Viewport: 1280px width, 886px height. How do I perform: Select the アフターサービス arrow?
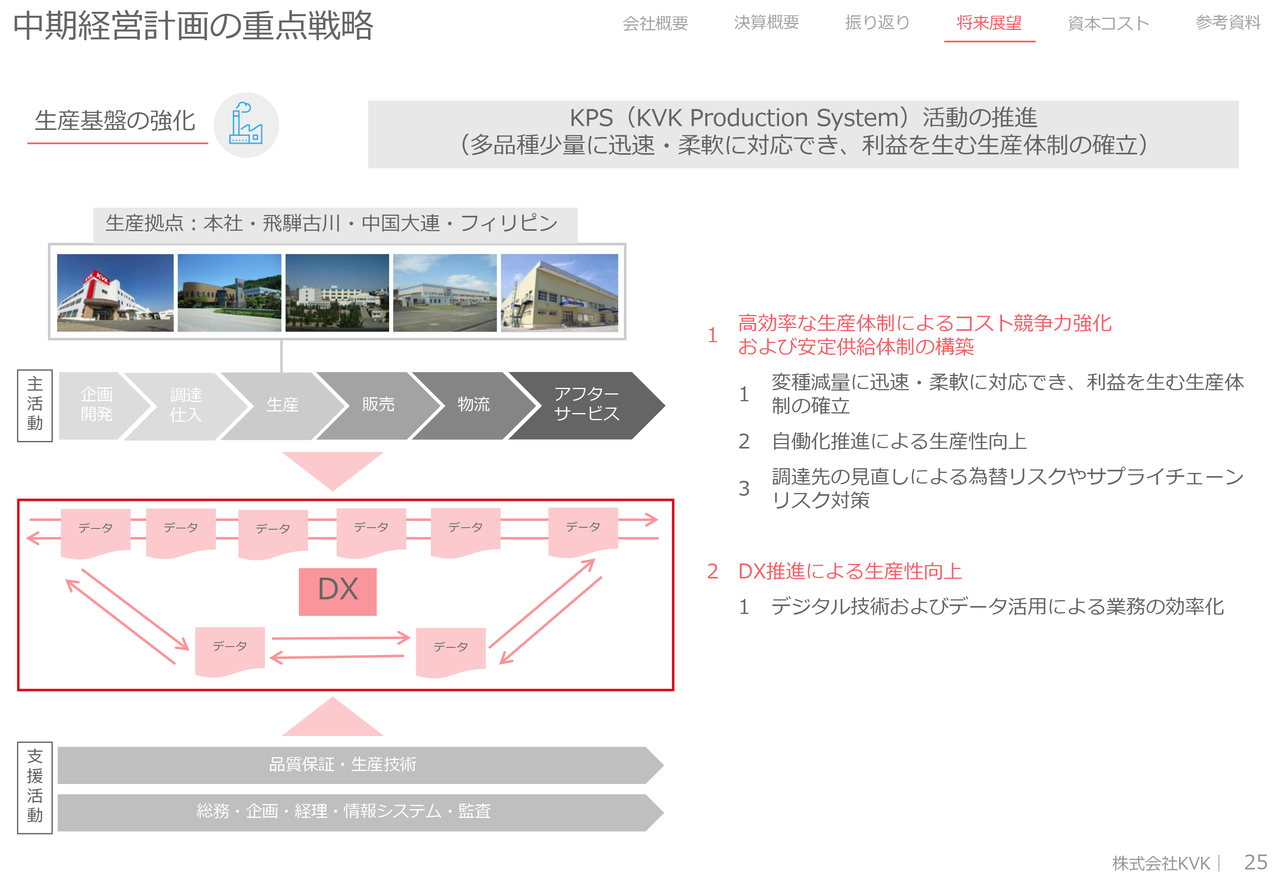[586, 405]
